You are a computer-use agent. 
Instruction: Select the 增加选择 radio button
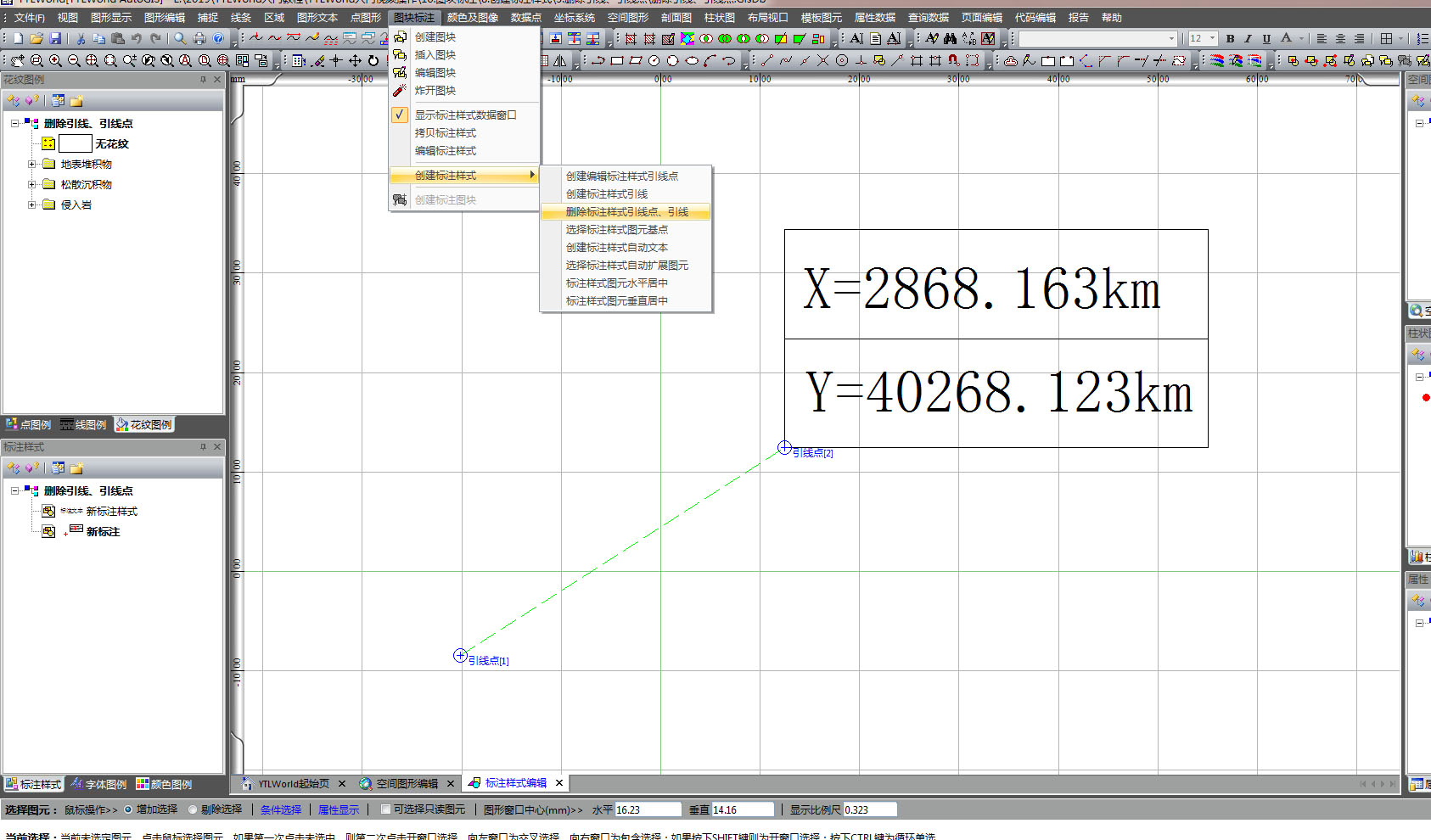pyautogui.click(x=128, y=809)
